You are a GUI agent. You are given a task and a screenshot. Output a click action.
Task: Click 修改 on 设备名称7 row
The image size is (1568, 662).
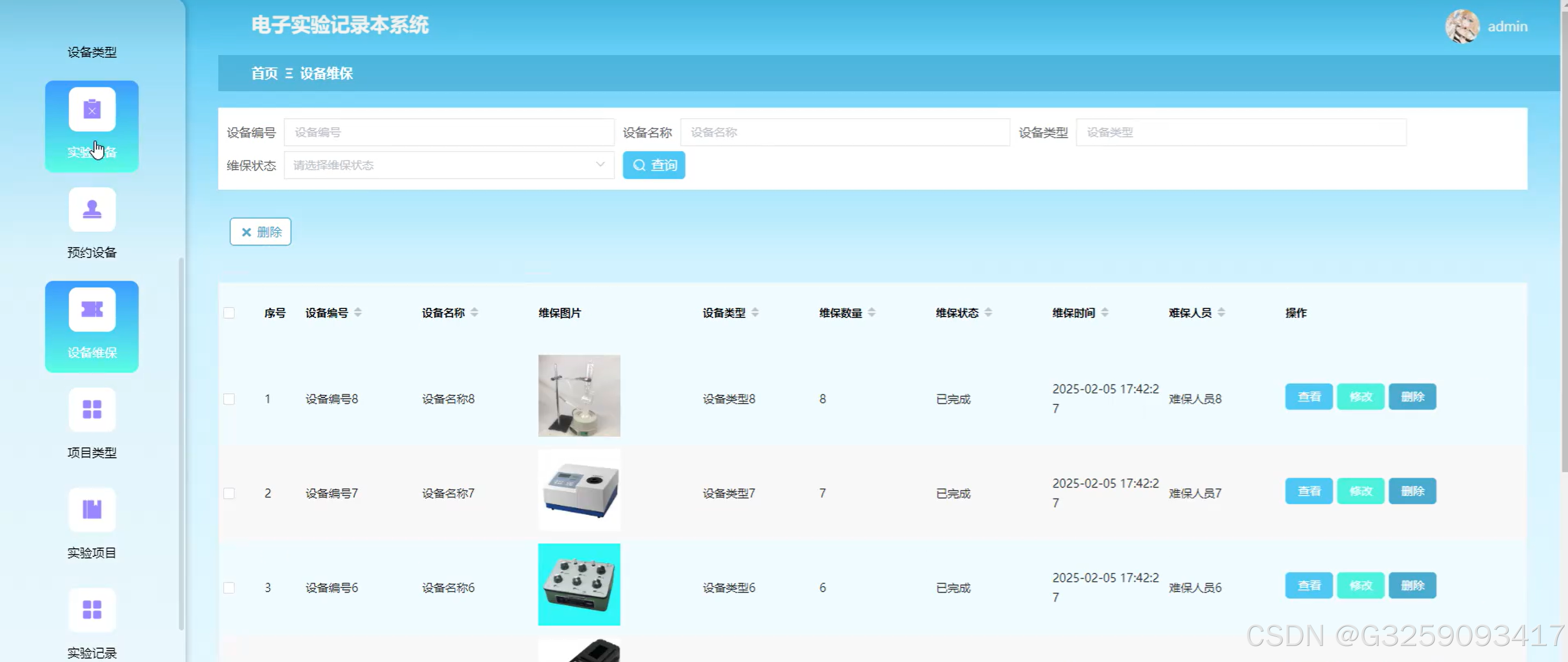(1361, 491)
